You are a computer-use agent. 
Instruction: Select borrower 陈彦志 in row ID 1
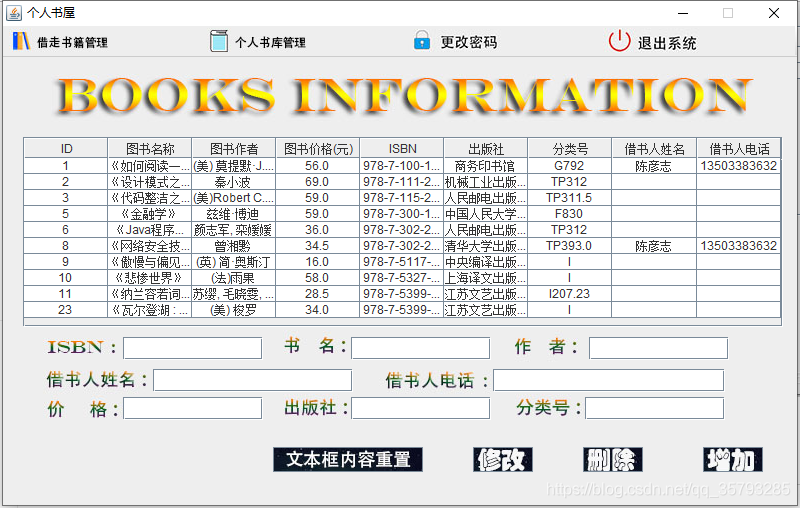(654, 166)
